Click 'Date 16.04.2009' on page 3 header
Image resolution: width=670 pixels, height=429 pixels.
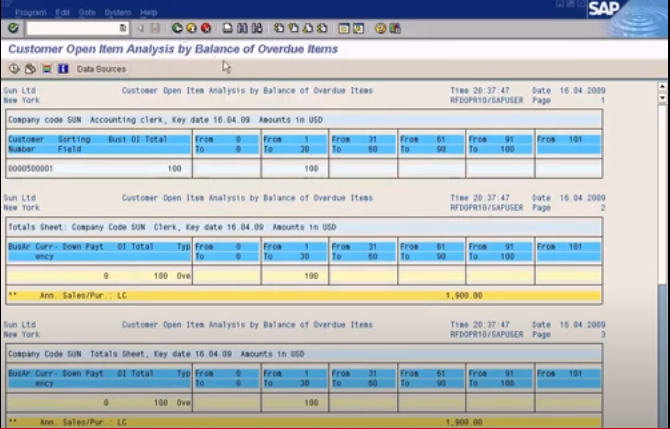pos(569,325)
